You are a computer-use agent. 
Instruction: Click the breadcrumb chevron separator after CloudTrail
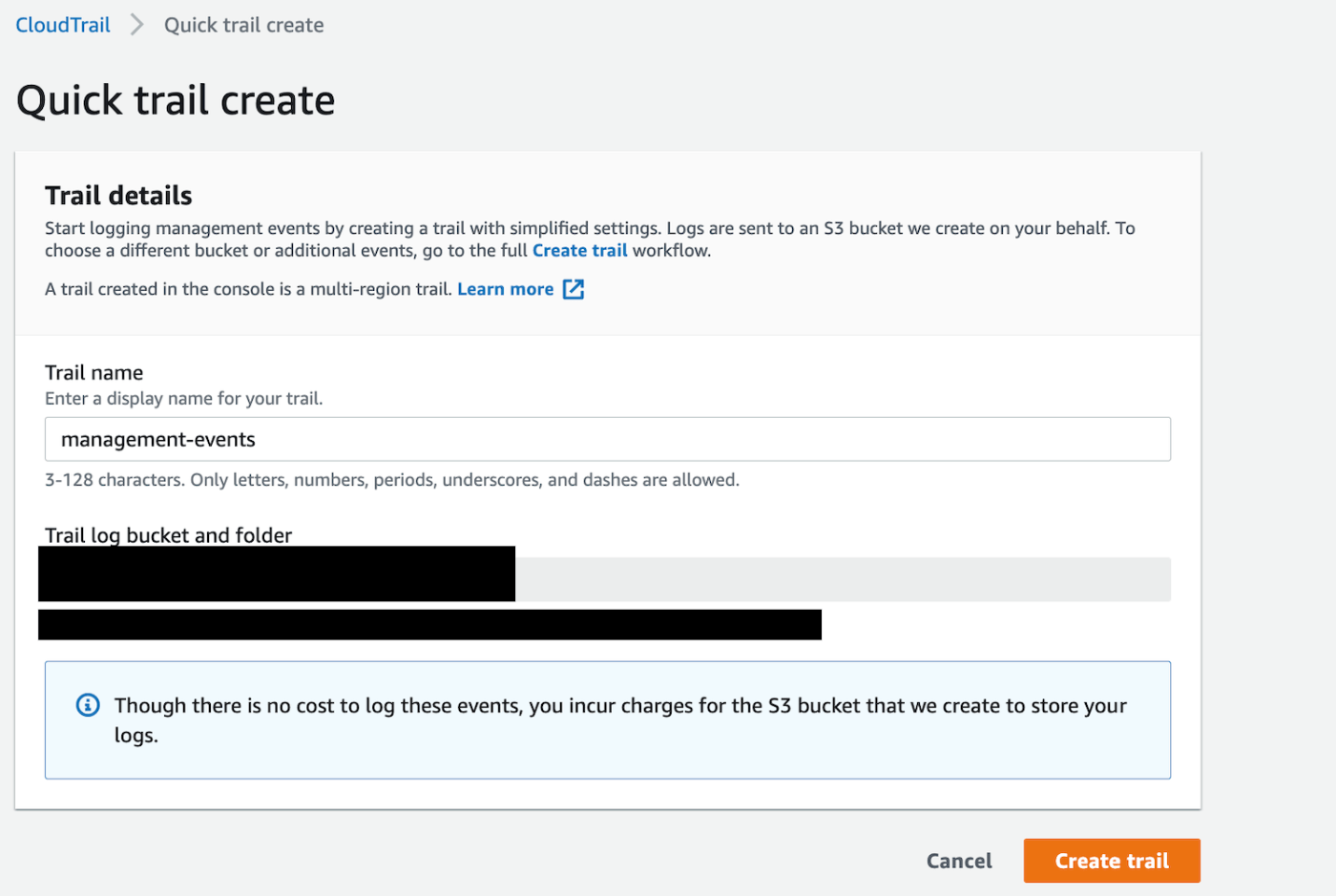pos(136,25)
